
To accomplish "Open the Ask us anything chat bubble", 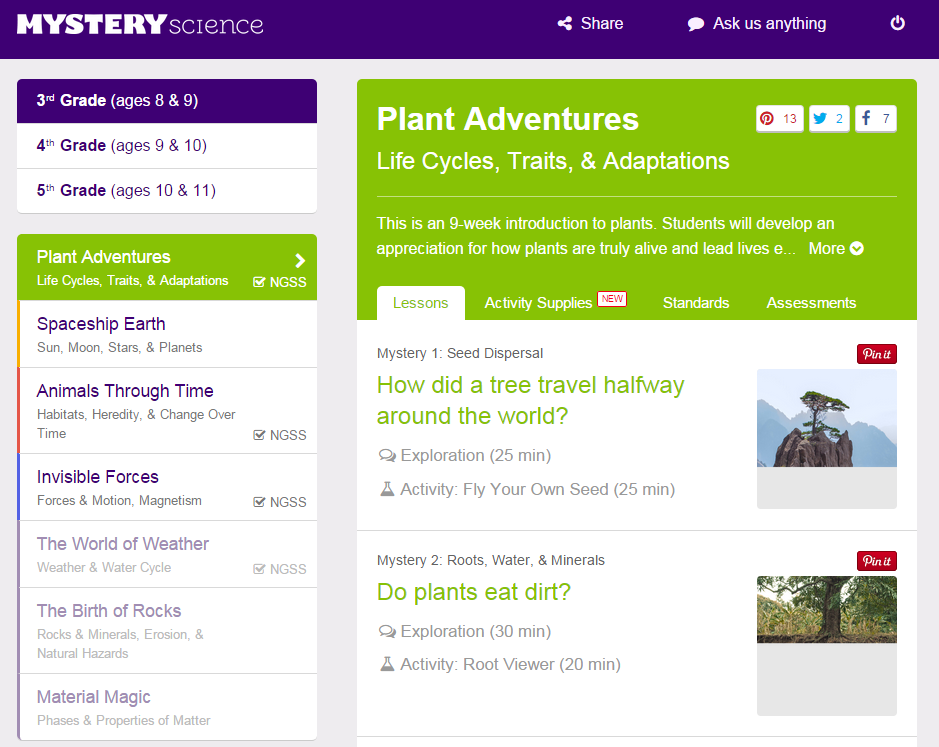I will click(694, 23).
